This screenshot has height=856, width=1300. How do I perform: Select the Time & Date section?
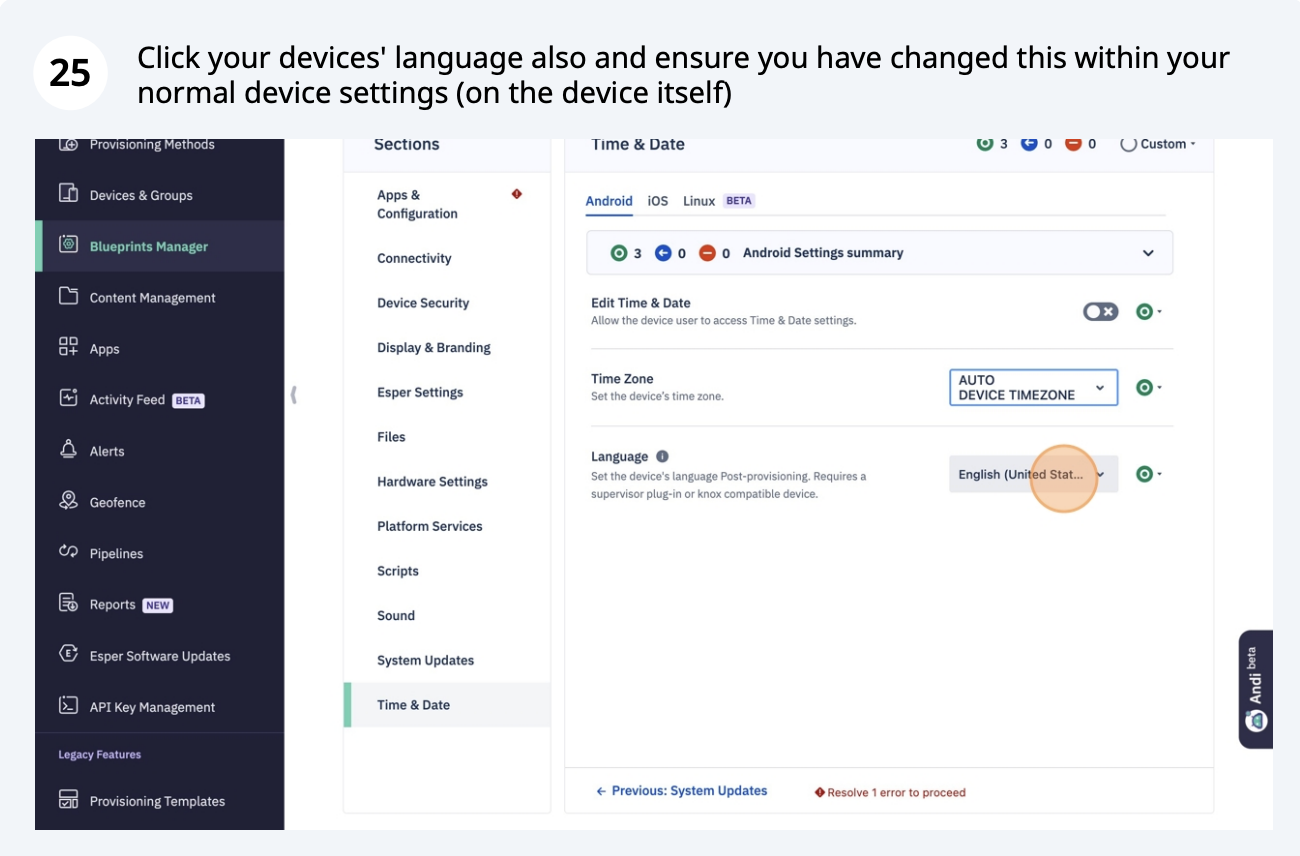point(447,705)
